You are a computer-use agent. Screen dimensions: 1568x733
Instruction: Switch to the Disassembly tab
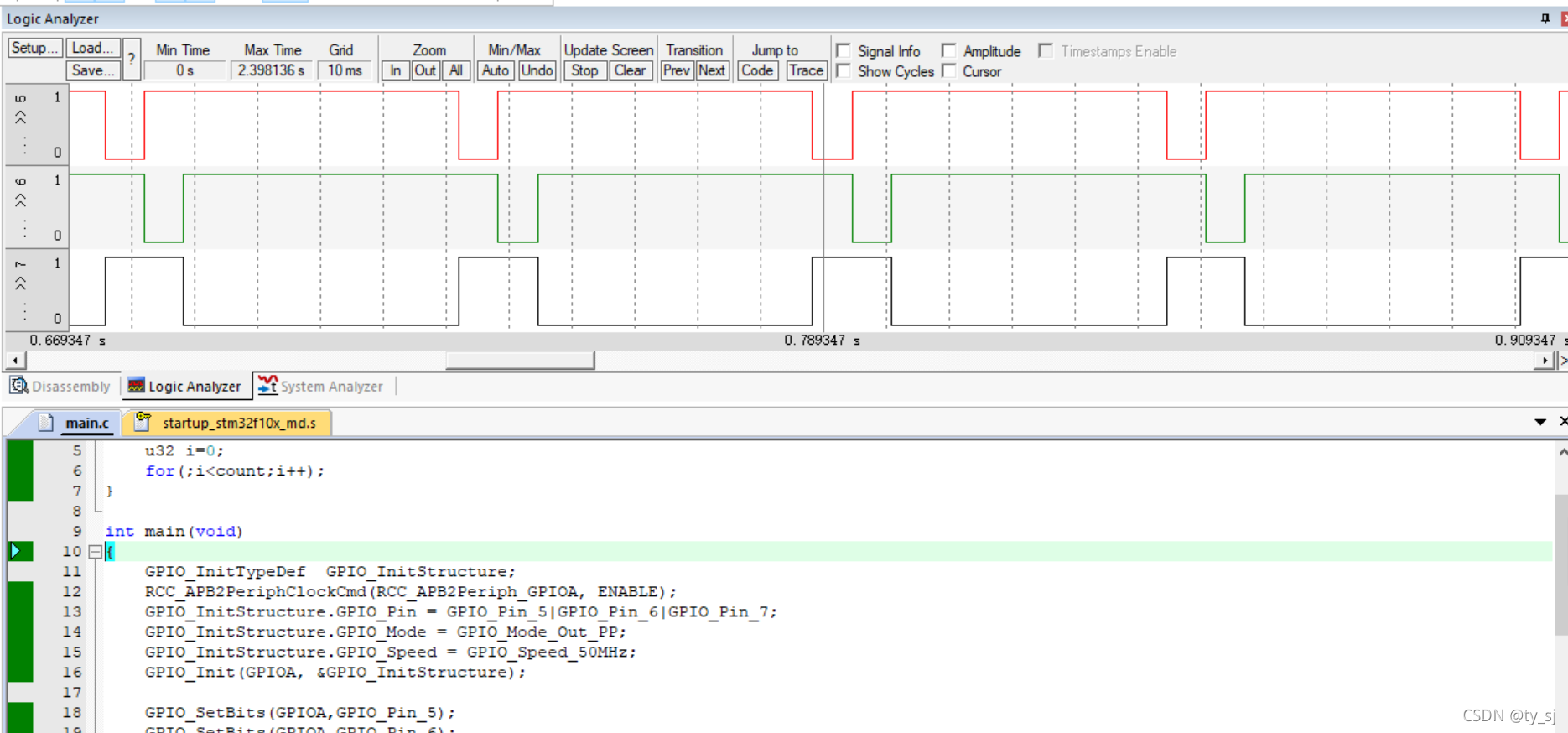click(x=60, y=386)
